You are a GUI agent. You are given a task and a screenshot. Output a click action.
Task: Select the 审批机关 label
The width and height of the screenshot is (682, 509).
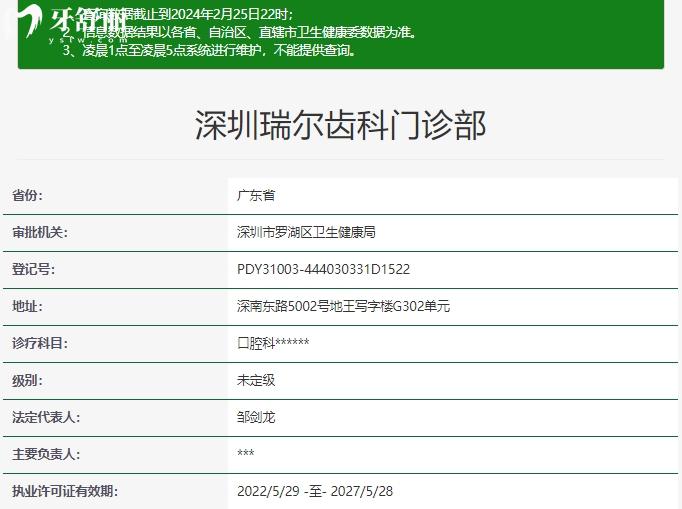(x=40, y=232)
